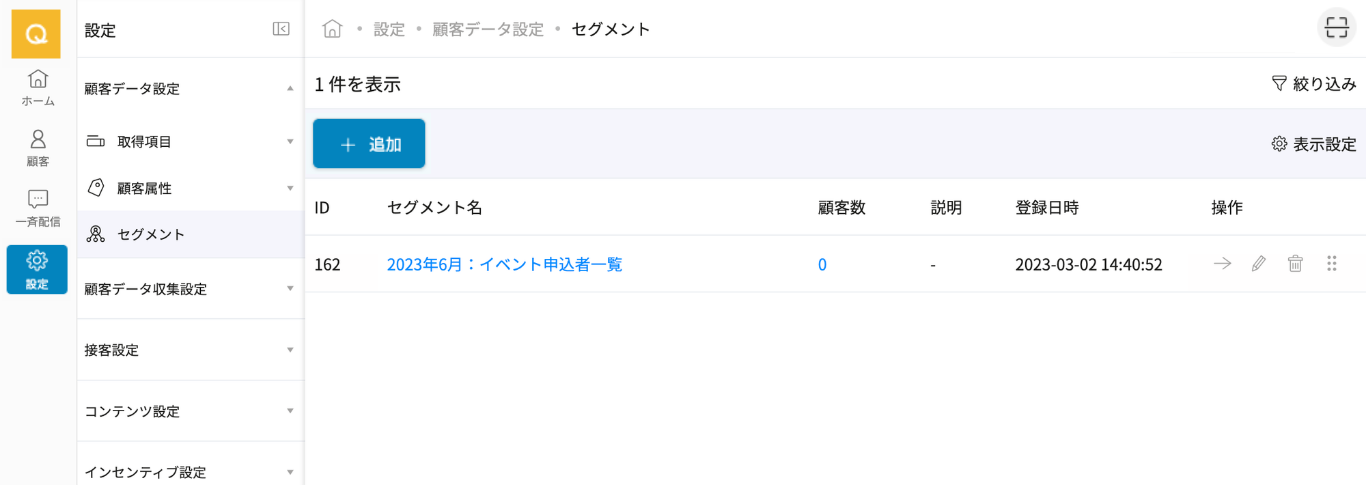Click the 追加 add button
This screenshot has height=485, width=1366.
point(369,144)
